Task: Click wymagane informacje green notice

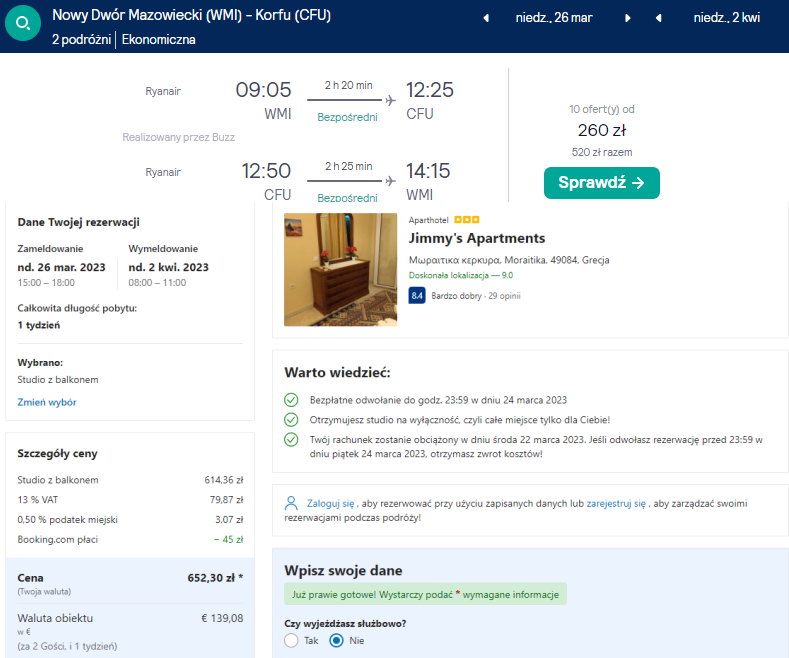Action: (425, 595)
